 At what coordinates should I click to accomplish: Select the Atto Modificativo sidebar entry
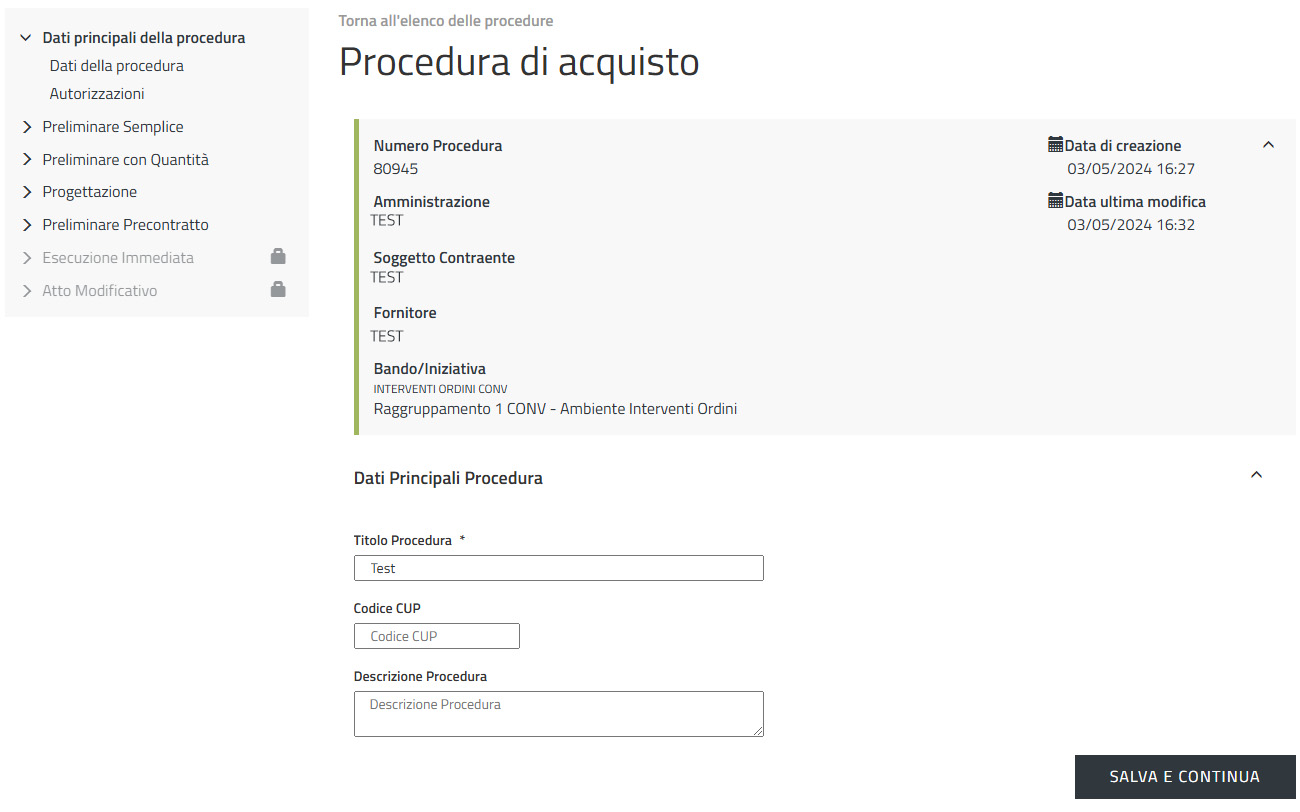(100, 291)
